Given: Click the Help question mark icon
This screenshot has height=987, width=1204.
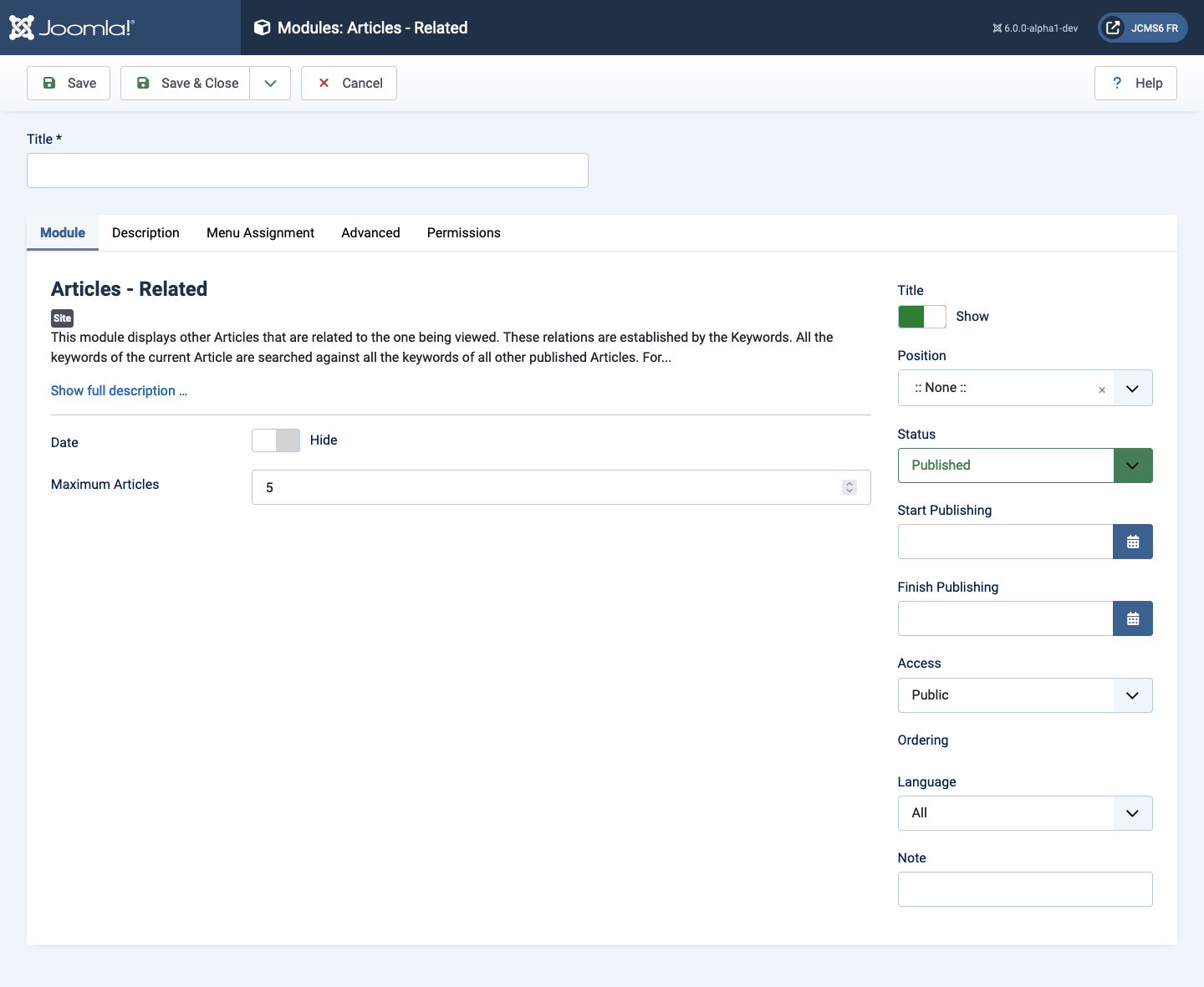Looking at the screenshot, I should (x=1117, y=83).
